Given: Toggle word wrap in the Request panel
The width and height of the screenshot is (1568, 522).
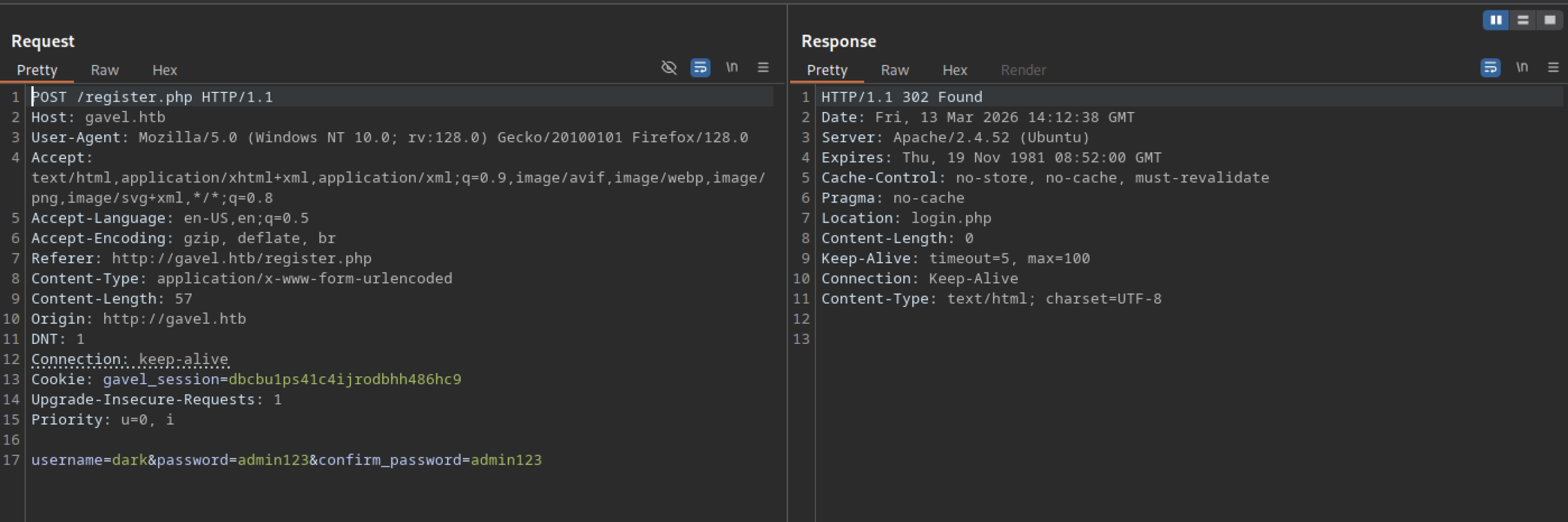Looking at the screenshot, I should point(700,67).
